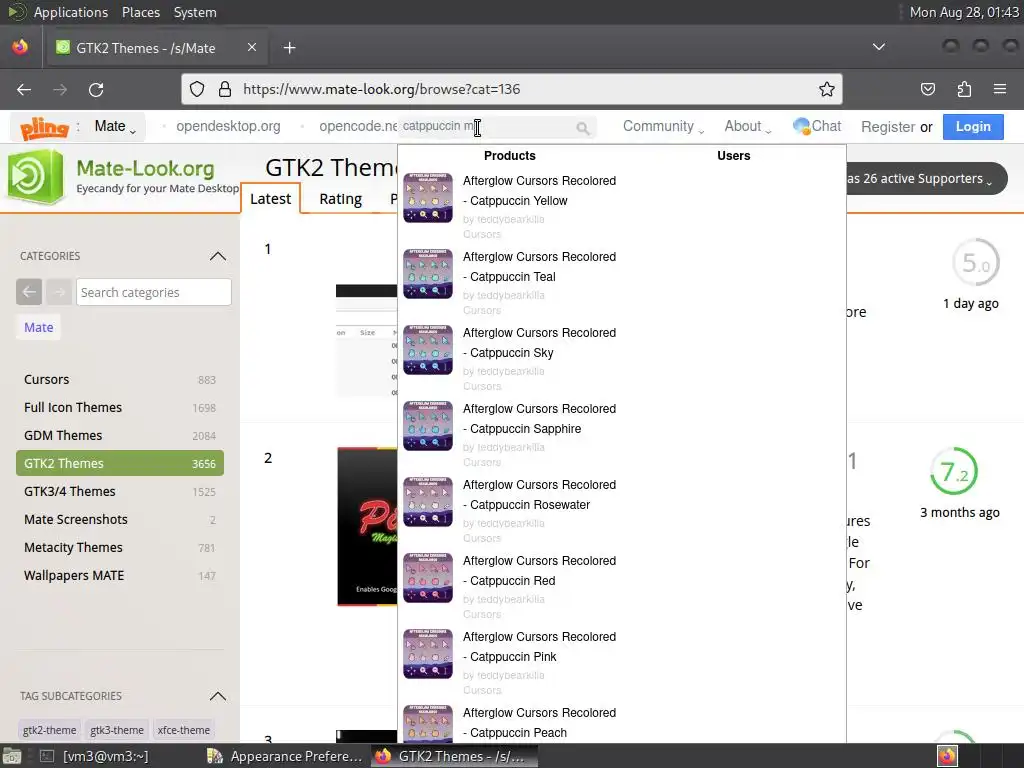
Task: Open the System menu
Action: (x=195, y=12)
